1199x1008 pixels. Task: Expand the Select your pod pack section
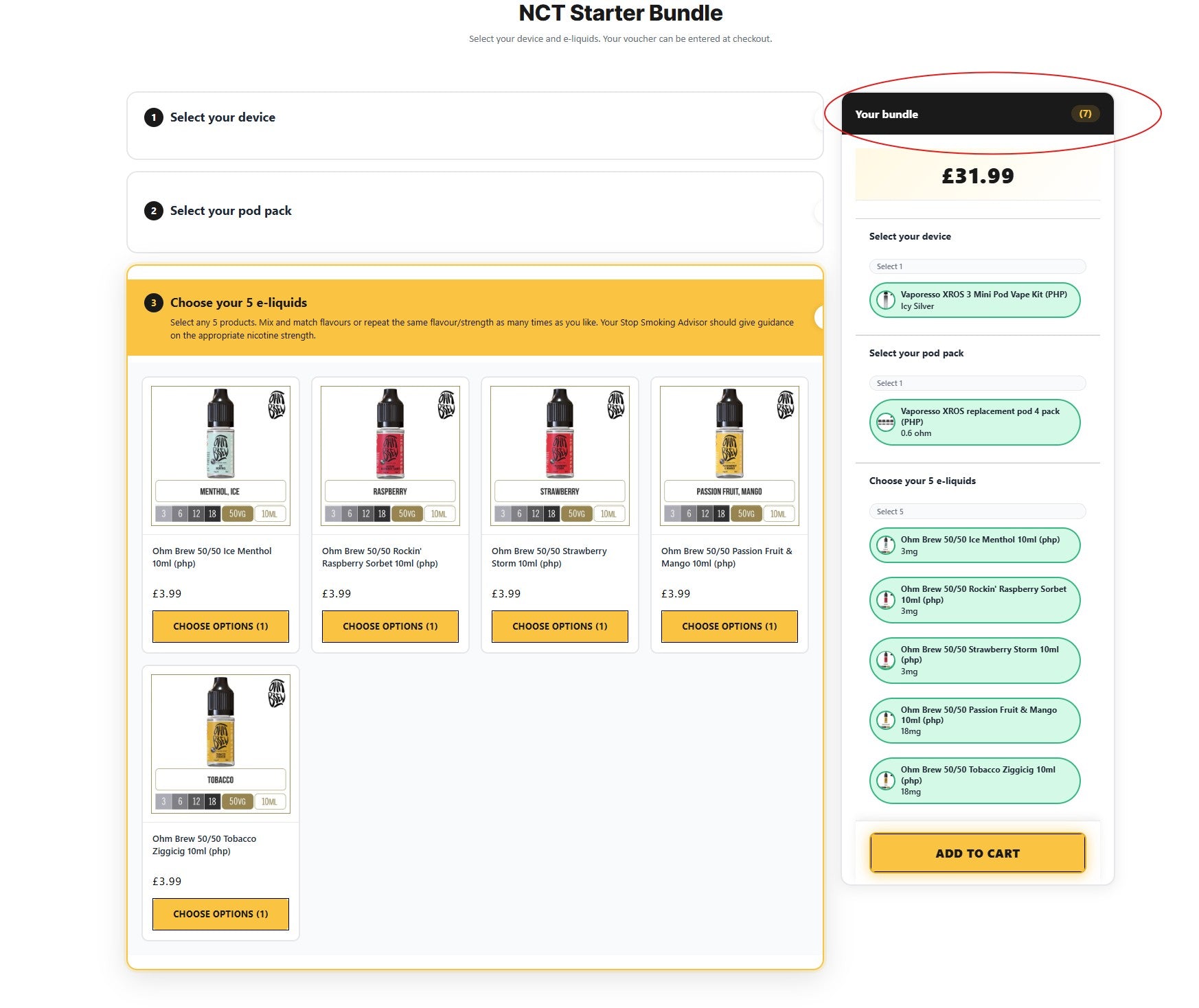click(819, 212)
